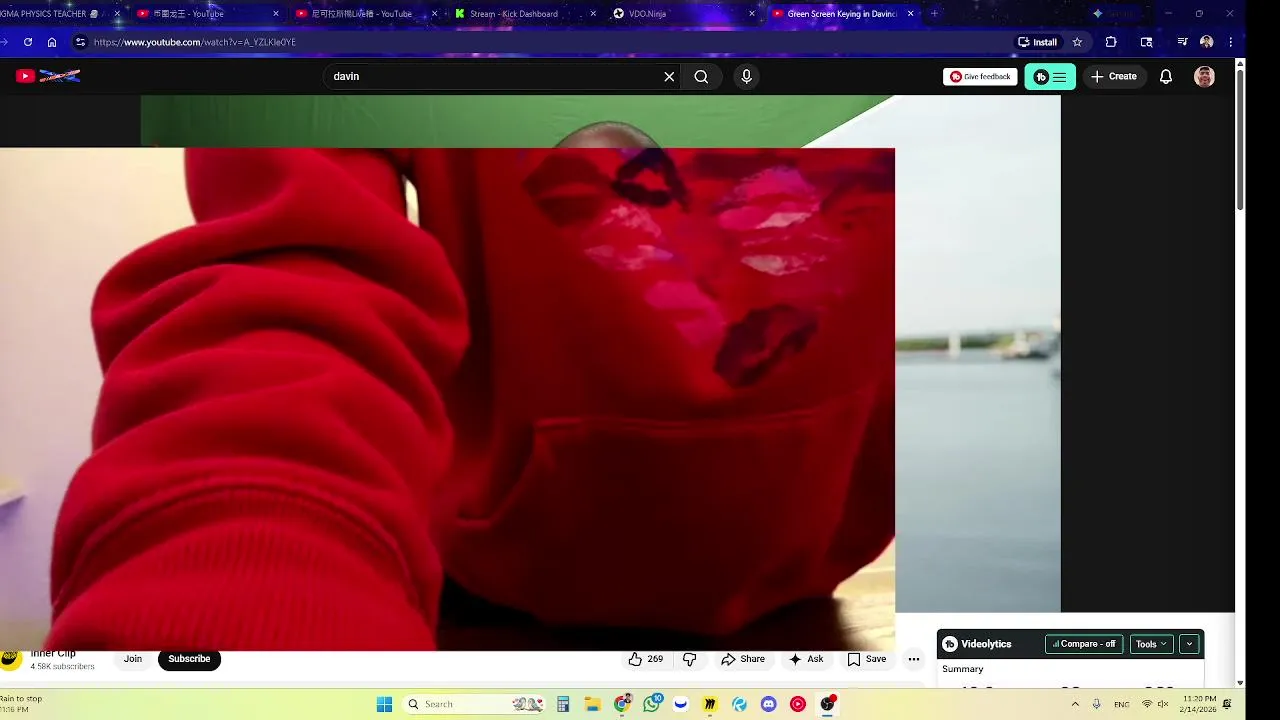
Task: Clear the YouTube search text with X
Action: [x=669, y=77]
